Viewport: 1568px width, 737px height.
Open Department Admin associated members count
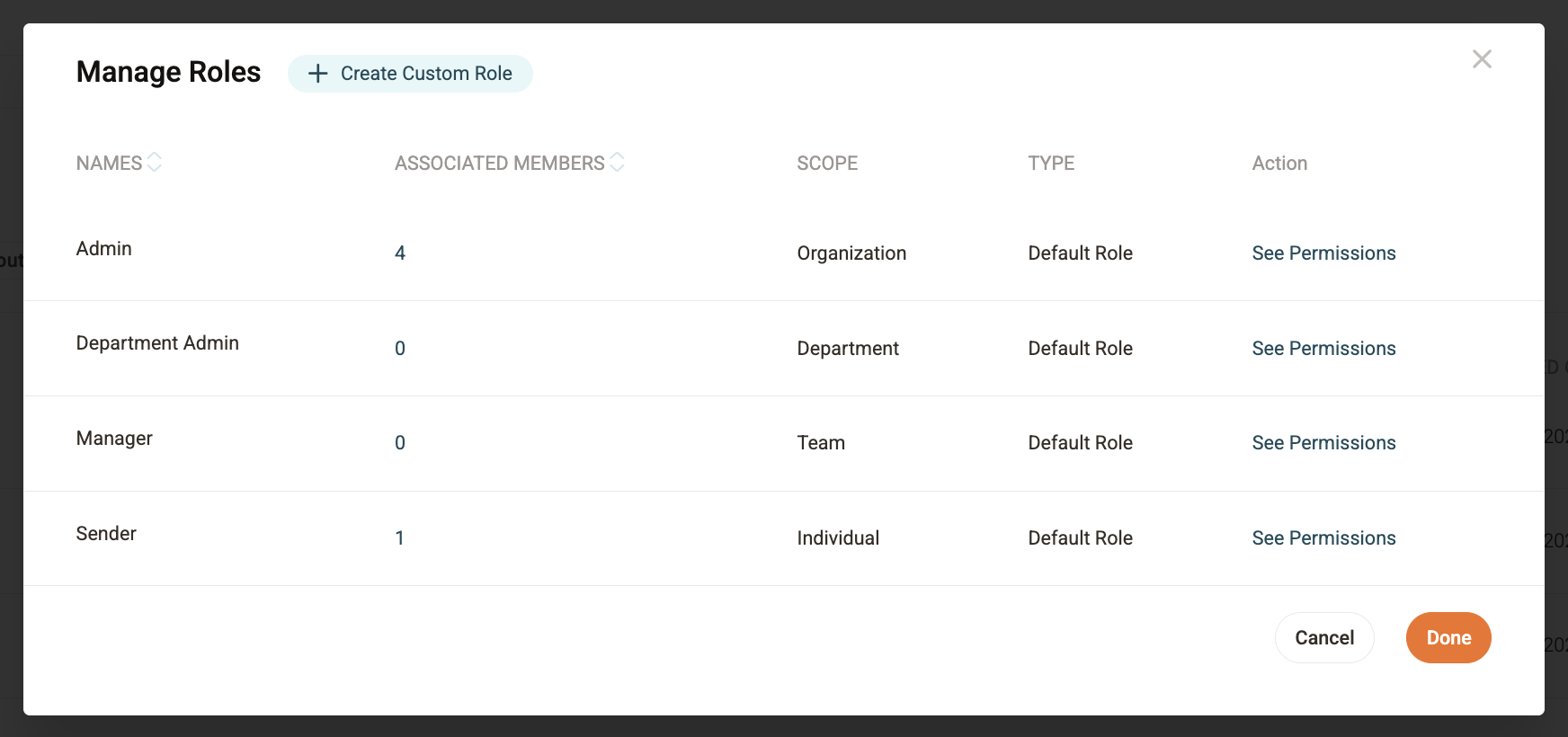[x=400, y=349]
